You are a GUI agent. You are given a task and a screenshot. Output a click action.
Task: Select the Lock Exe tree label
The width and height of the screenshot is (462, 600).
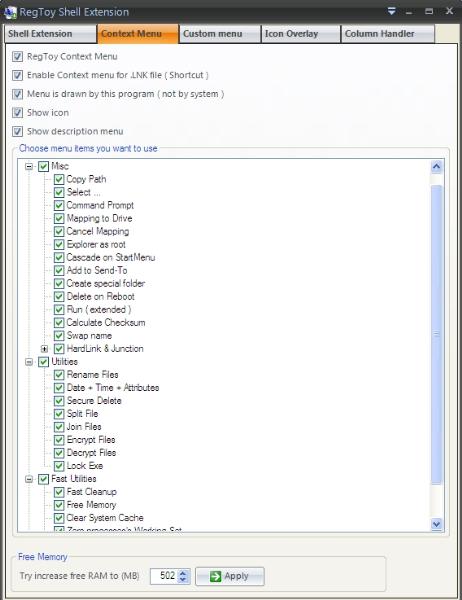click(85, 466)
